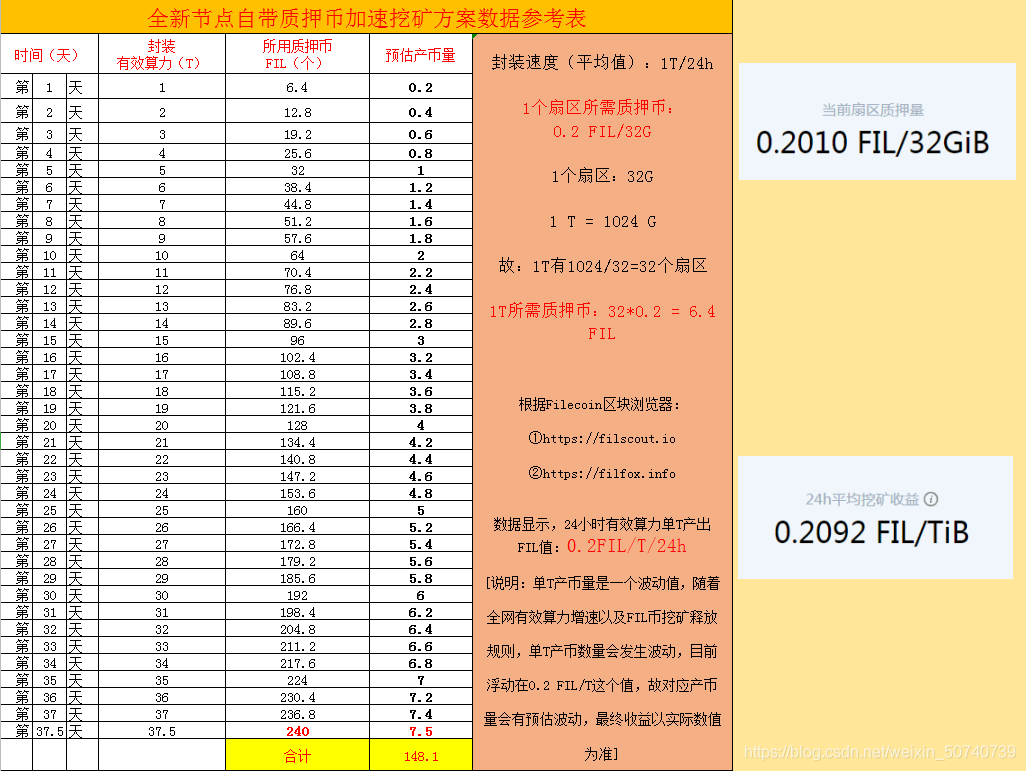The width and height of the screenshot is (1026, 771).
Task: Select pledged FIL cell 115.2
Action: tap(297, 391)
